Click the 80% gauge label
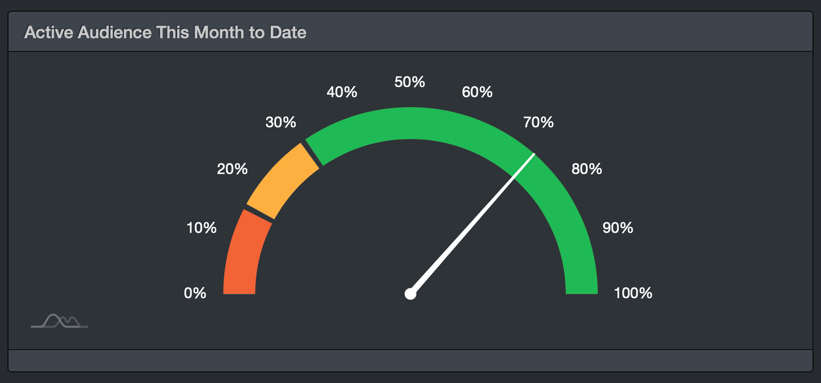Viewport: 821px width, 383px height. (x=586, y=169)
